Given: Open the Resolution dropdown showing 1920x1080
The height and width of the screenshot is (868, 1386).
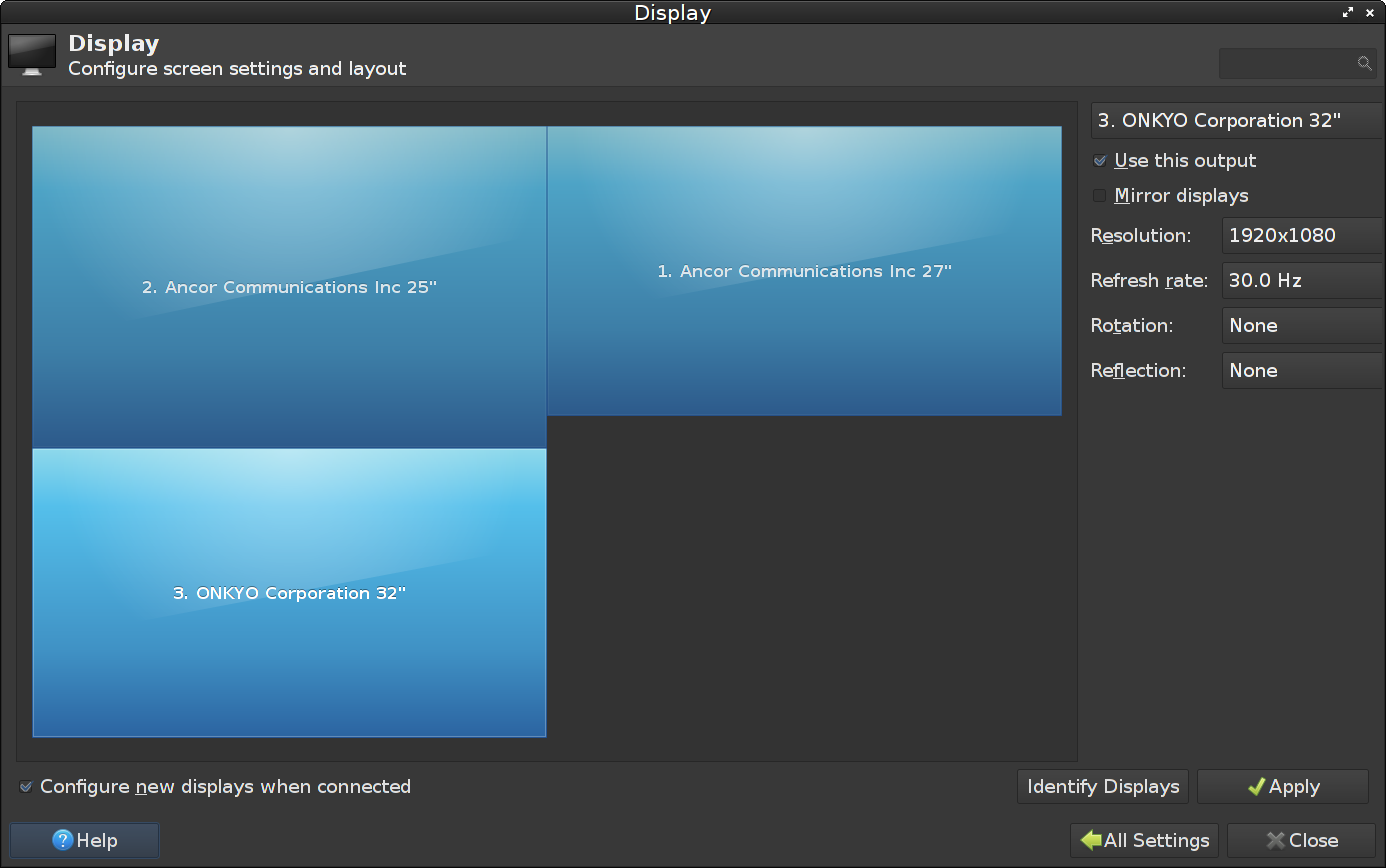Looking at the screenshot, I should 1302,236.
